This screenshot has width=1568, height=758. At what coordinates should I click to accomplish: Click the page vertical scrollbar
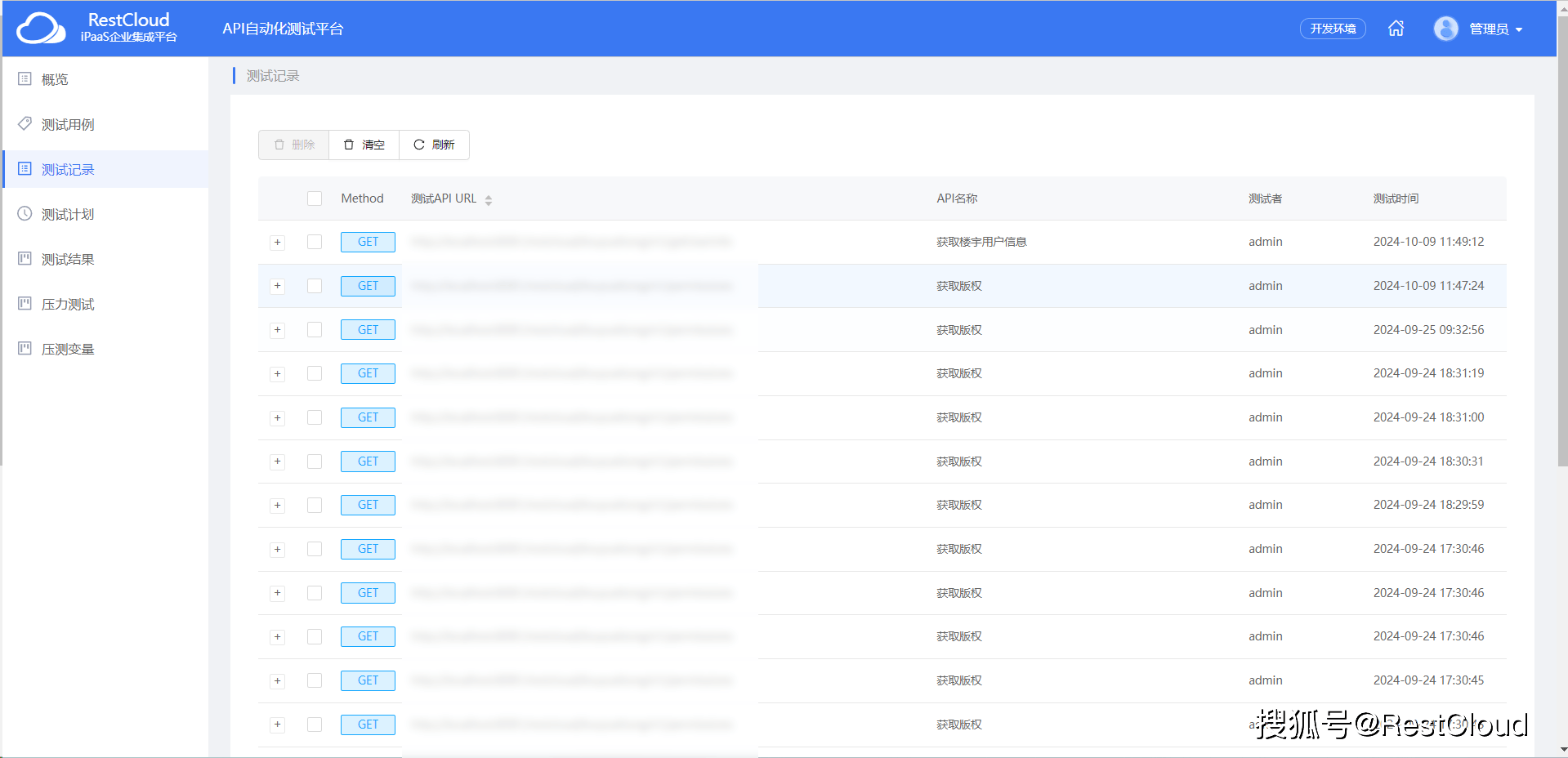coord(1561,245)
